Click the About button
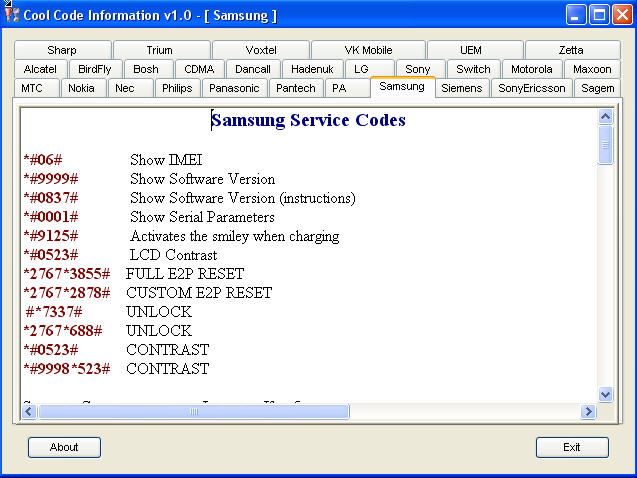The height and width of the screenshot is (478, 637). pos(64,447)
